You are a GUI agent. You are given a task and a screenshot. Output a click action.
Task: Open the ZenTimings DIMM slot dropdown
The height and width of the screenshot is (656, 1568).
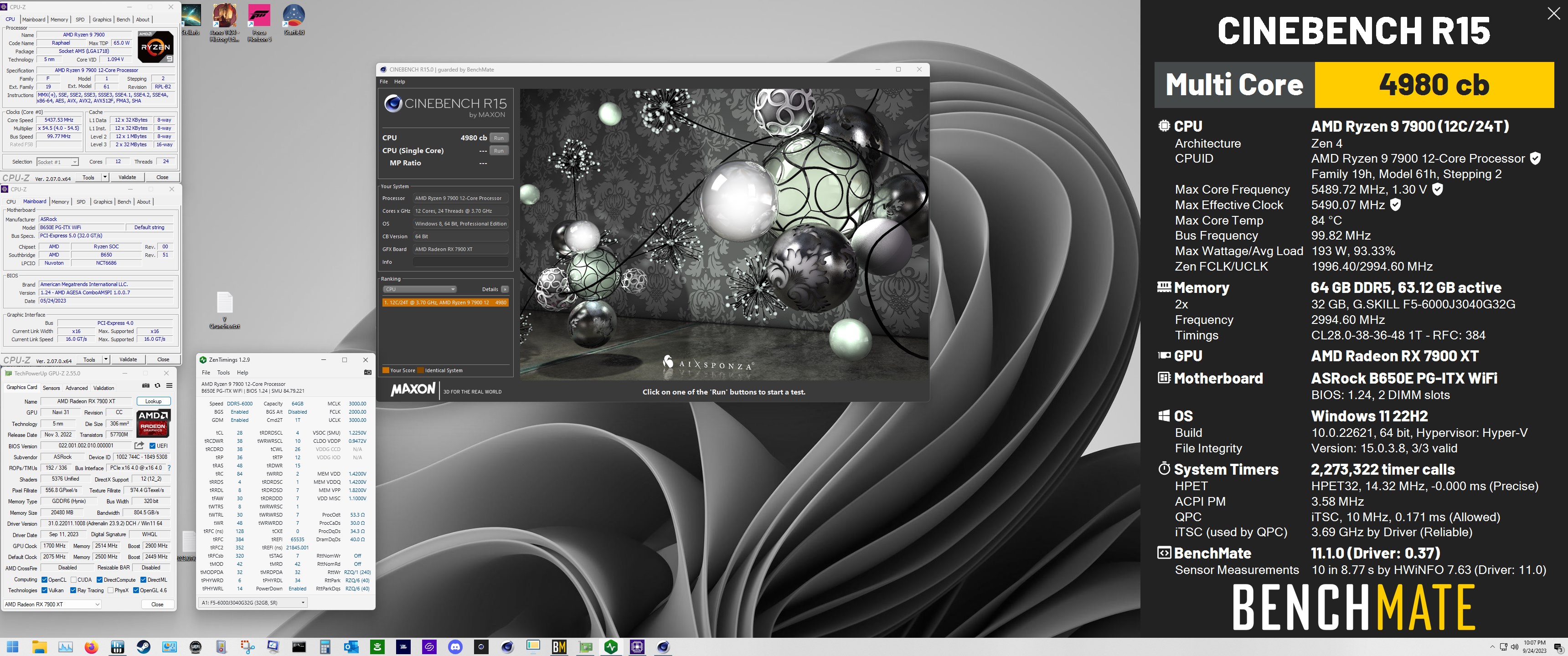(x=253, y=602)
